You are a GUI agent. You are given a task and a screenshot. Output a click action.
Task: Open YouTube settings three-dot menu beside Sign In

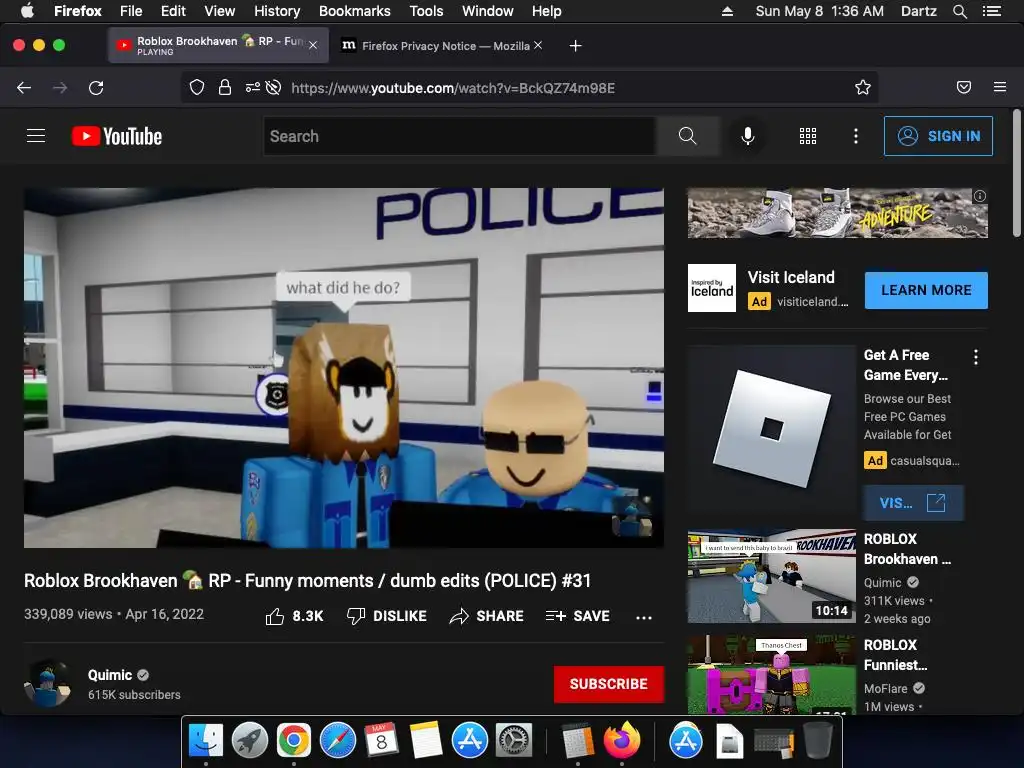856,136
